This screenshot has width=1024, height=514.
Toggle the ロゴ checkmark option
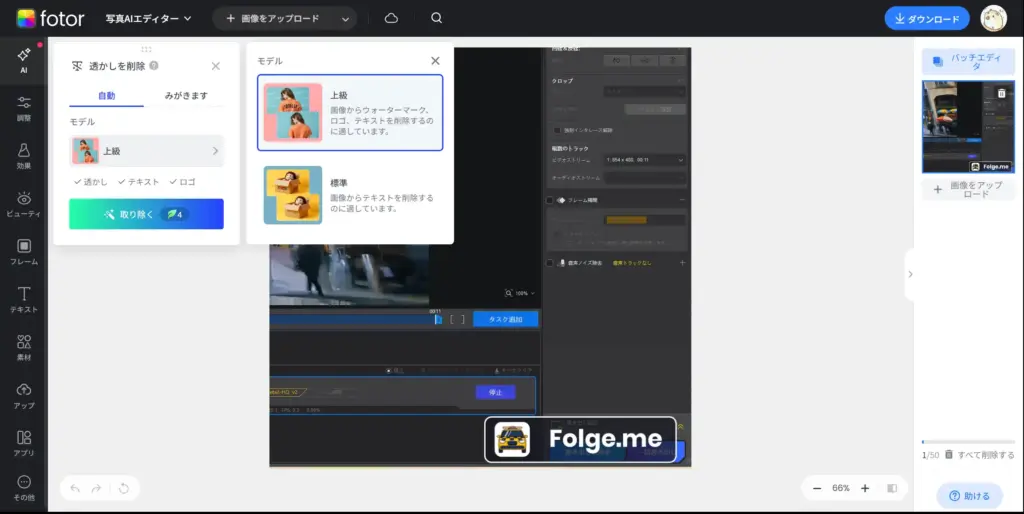point(182,182)
